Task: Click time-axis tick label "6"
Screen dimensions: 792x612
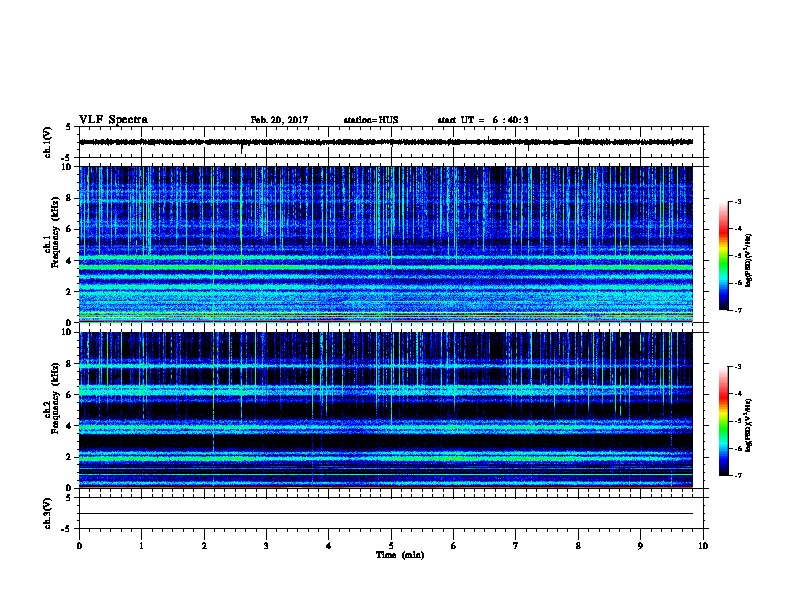Action: click(454, 546)
